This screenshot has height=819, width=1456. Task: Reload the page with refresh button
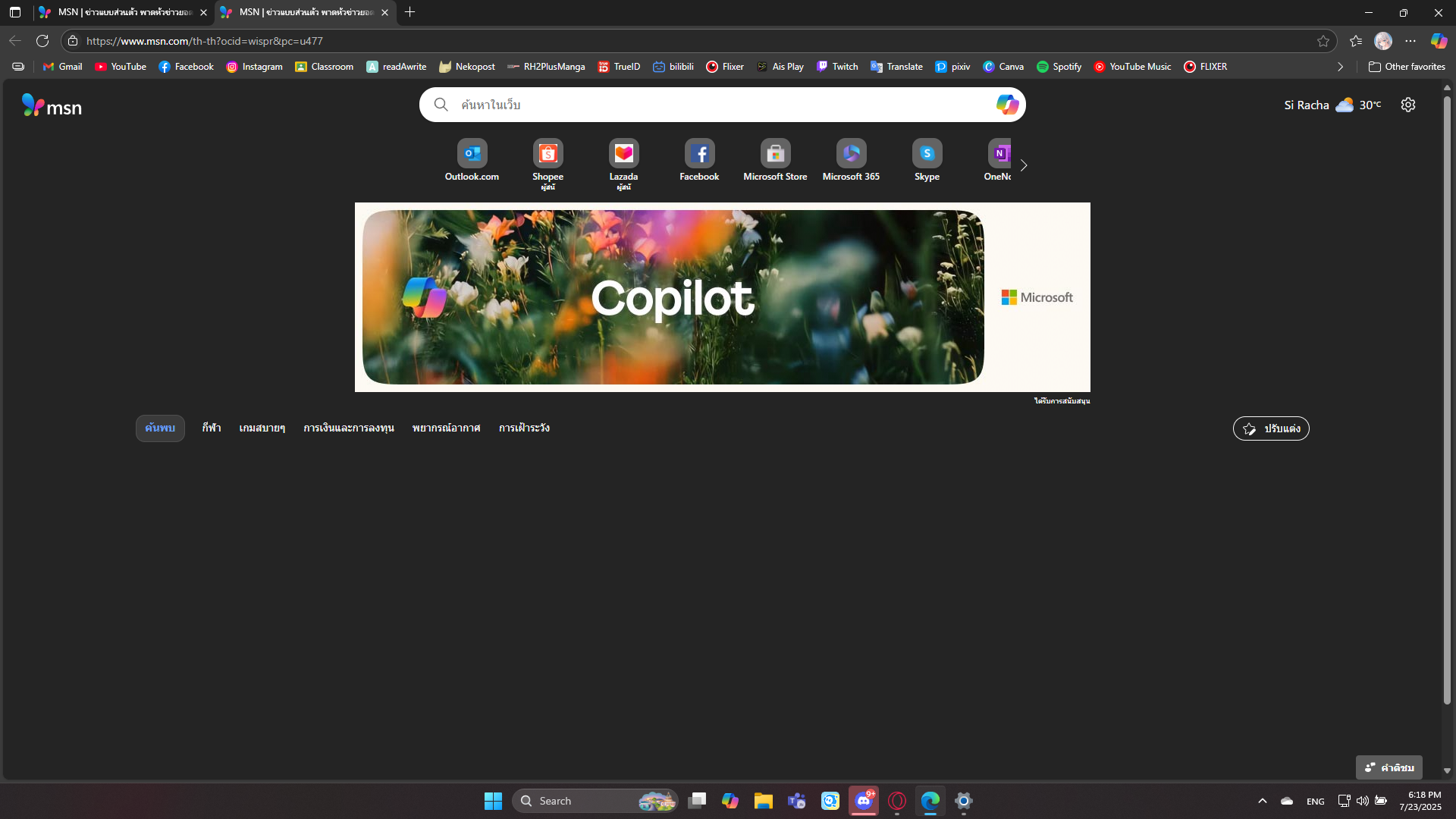(x=42, y=41)
